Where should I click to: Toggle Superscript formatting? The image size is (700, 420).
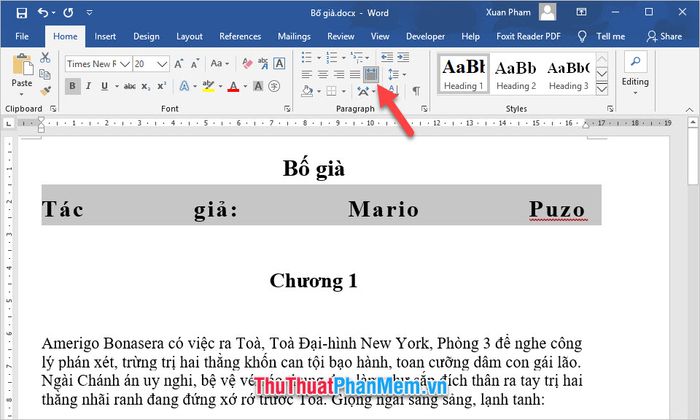162,86
